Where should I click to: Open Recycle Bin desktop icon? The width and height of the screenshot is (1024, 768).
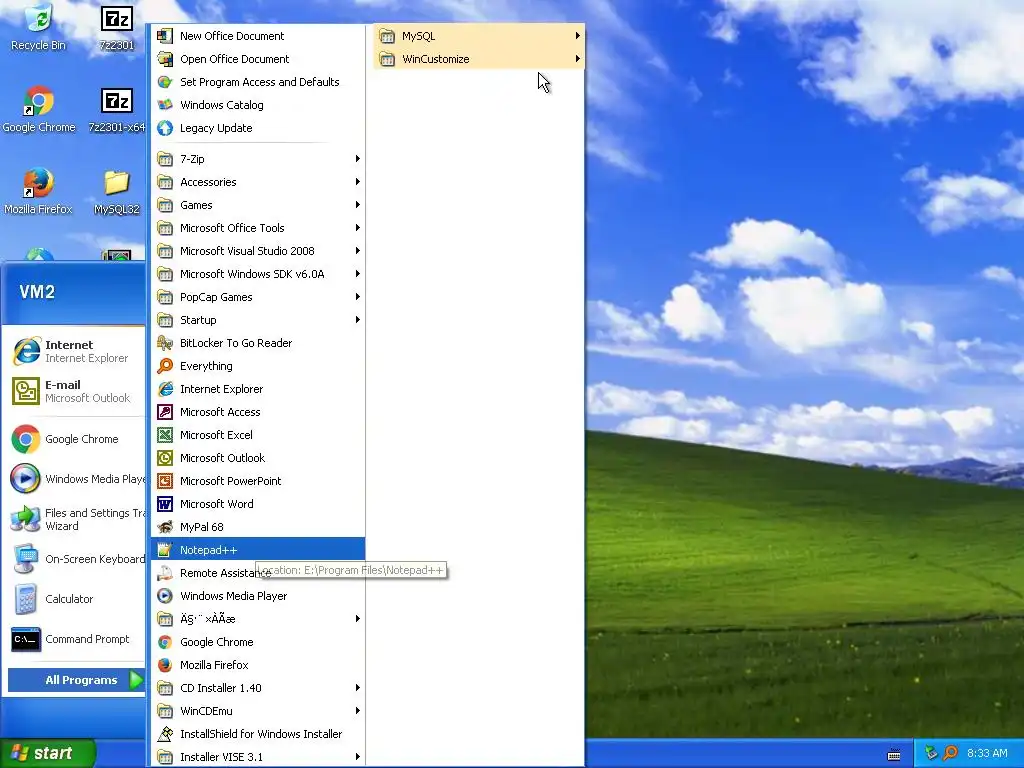pyautogui.click(x=39, y=27)
